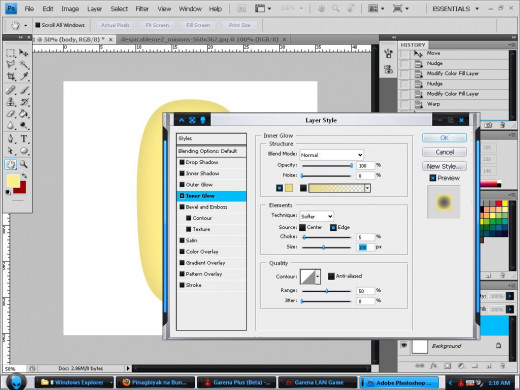
Task: Toggle the Preview checkbox
Action: pyautogui.click(x=433, y=178)
